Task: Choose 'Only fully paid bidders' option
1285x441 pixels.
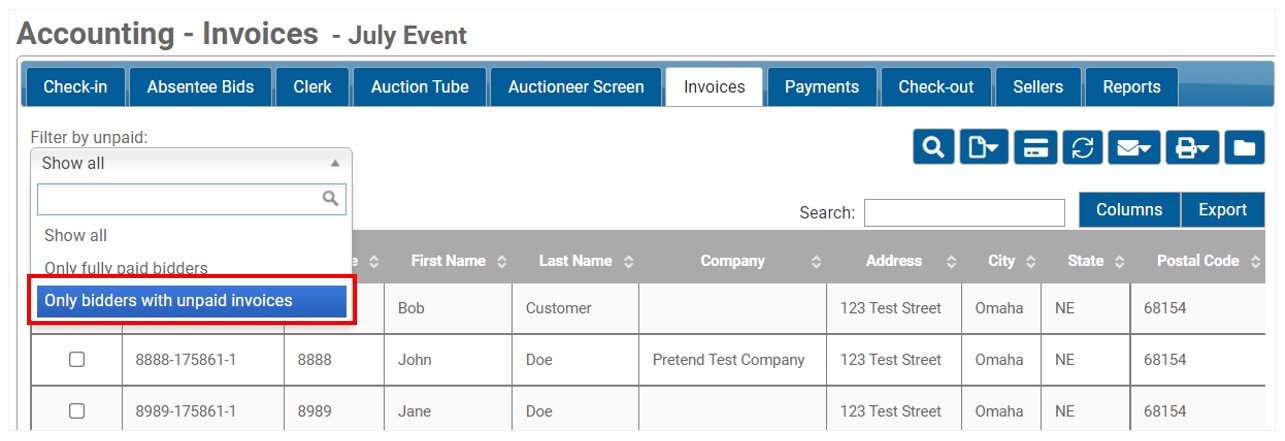Action: pyautogui.click(x=192, y=268)
